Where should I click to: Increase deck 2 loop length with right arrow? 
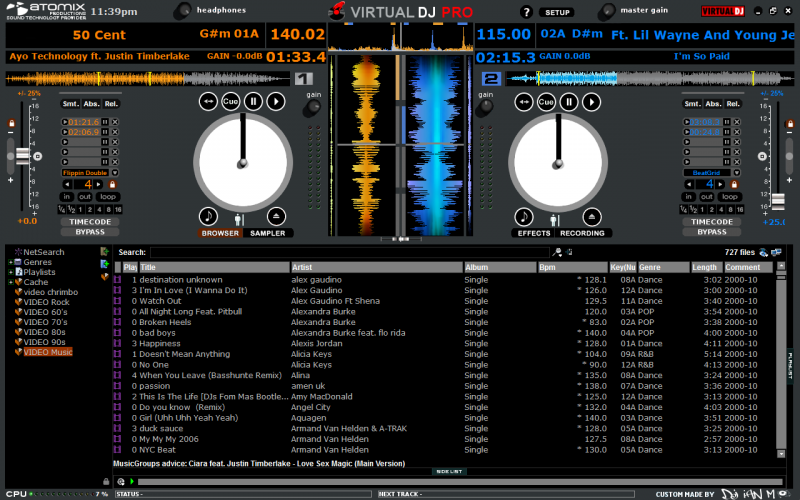pyautogui.click(x=720, y=184)
